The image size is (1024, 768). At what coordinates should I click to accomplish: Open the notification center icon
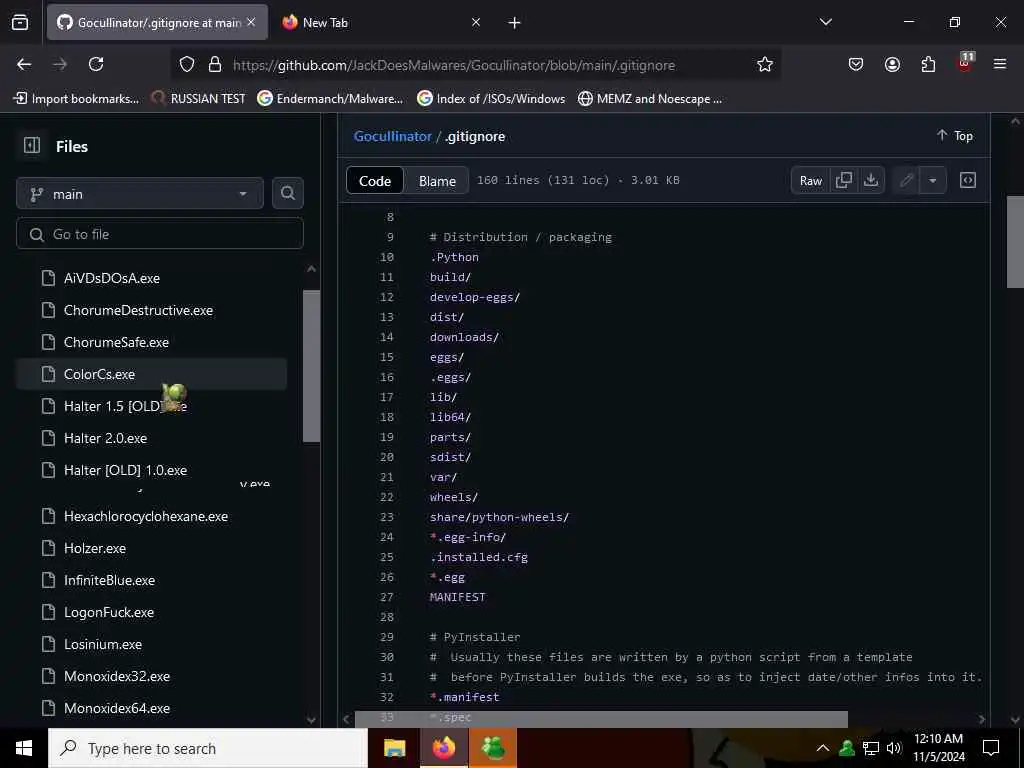click(991, 748)
